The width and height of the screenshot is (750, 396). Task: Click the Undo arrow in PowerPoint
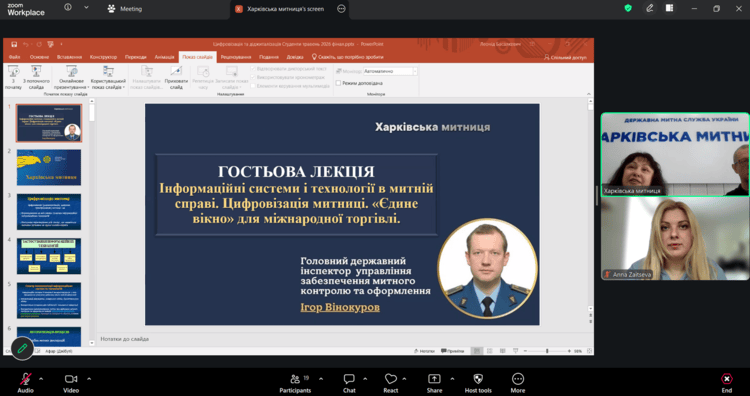pyautogui.click(x=27, y=44)
